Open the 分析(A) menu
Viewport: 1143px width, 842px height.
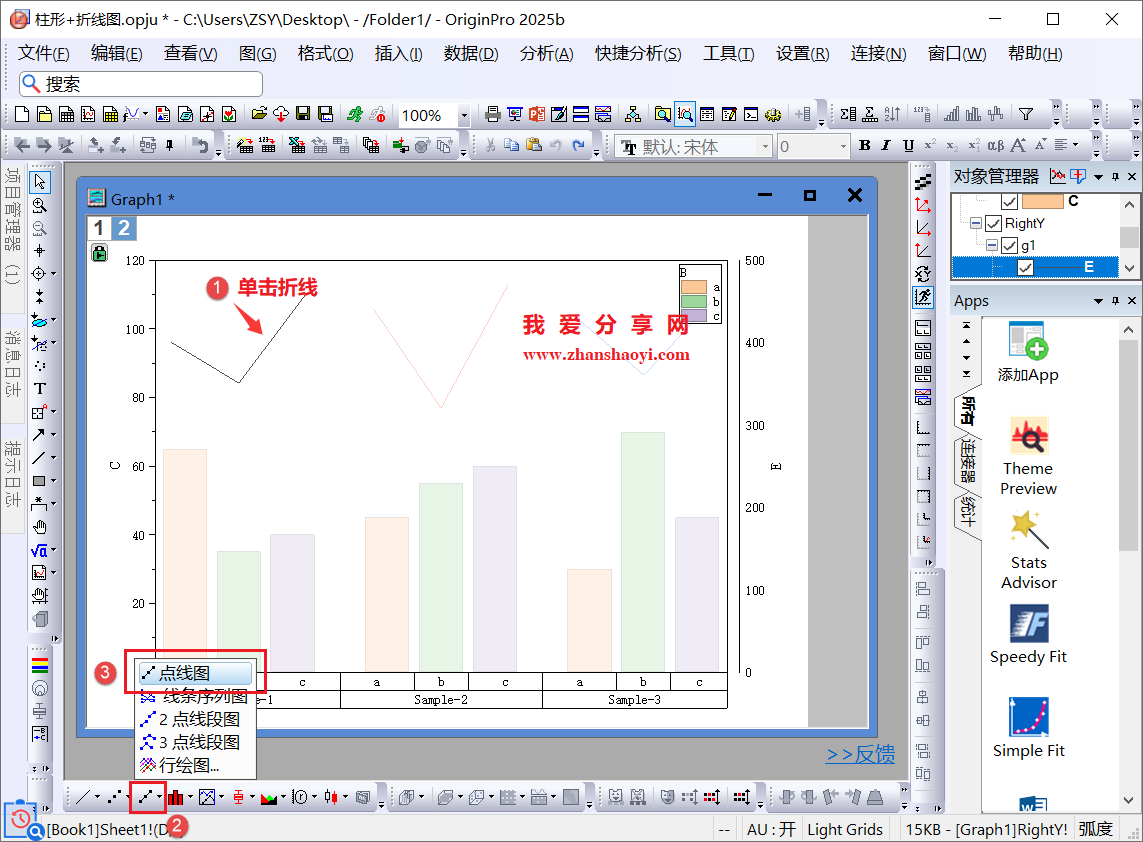tap(546, 54)
